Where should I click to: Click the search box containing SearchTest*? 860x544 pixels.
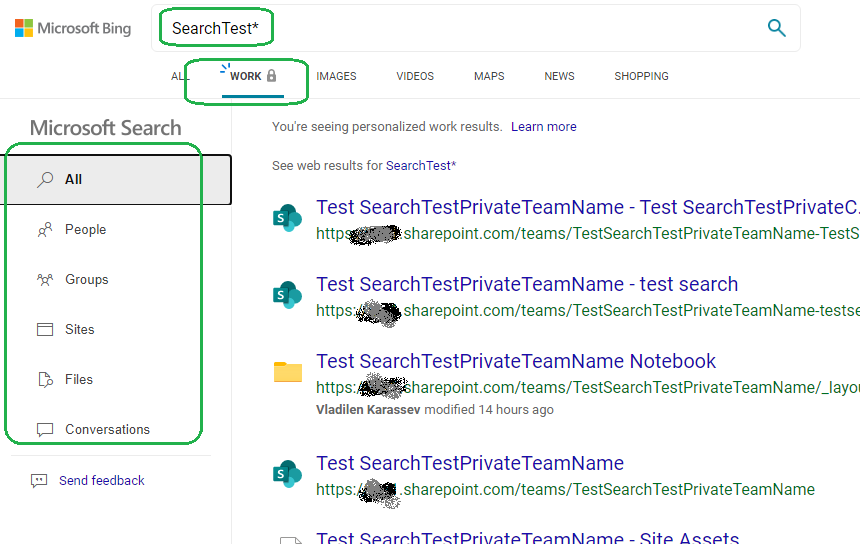475,28
